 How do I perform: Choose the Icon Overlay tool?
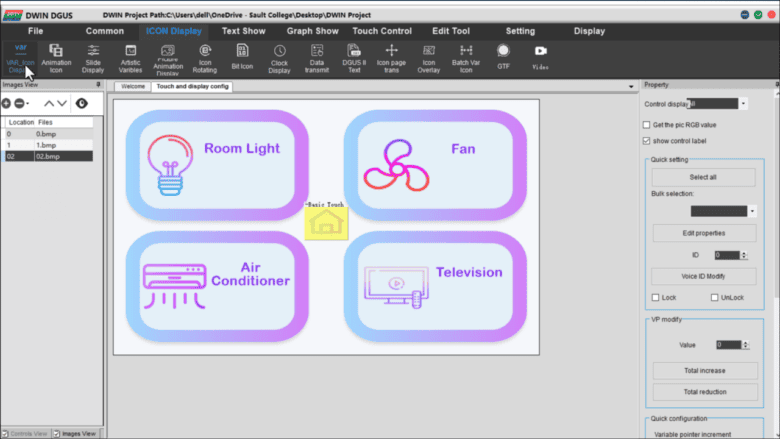pyautogui.click(x=428, y=58)
